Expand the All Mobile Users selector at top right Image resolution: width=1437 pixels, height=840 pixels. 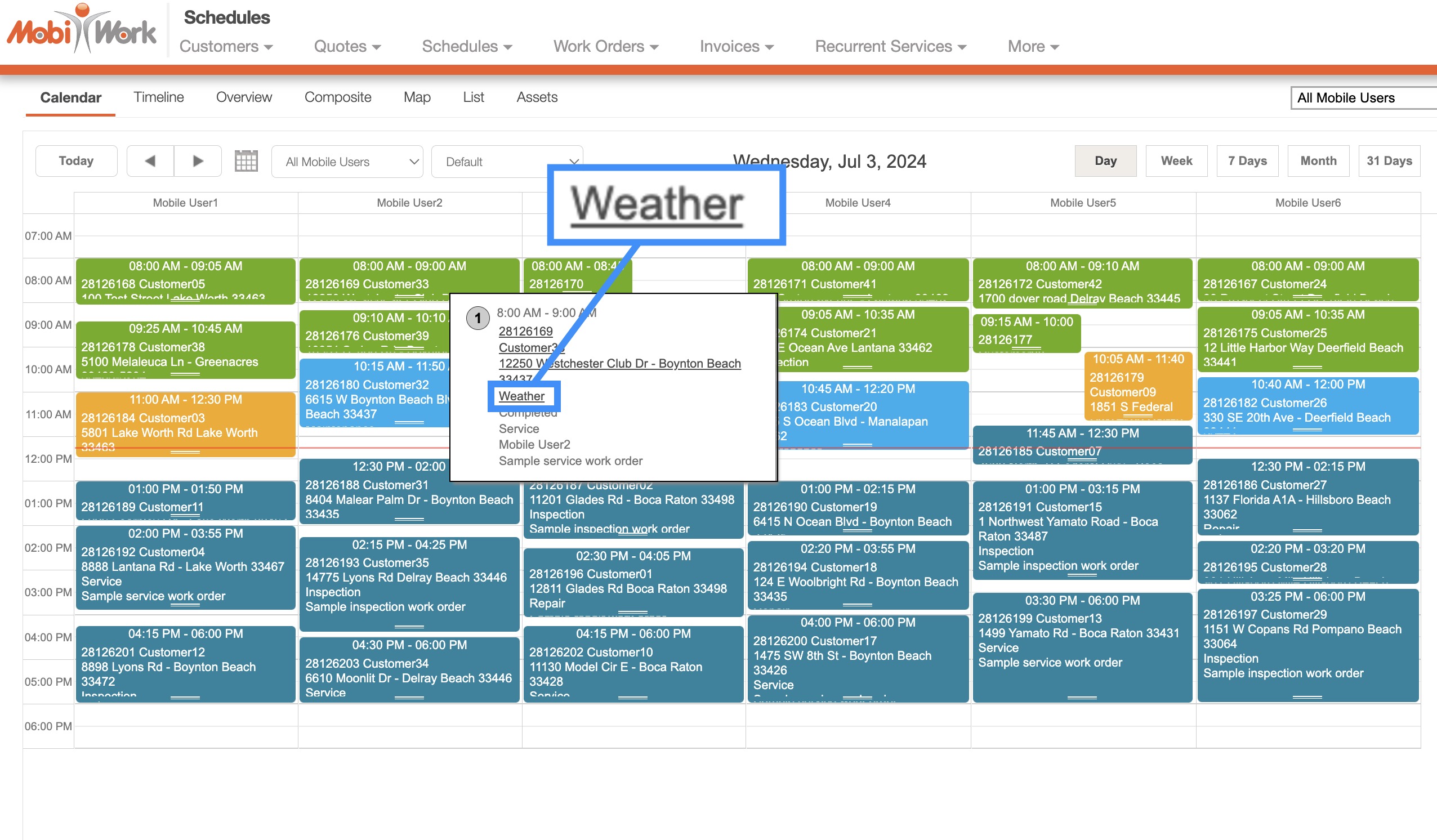click(x=1363, y=98)
